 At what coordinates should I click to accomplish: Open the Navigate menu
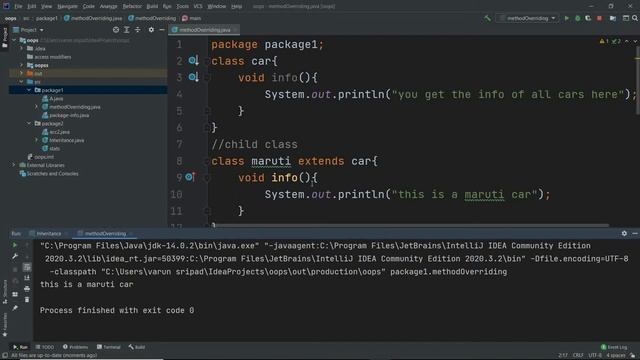67,6
